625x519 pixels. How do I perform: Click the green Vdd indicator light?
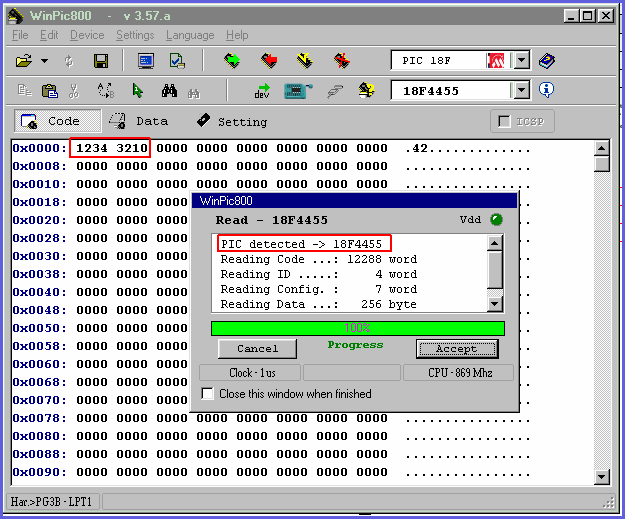pyautogui.click(x=496, y=220)
